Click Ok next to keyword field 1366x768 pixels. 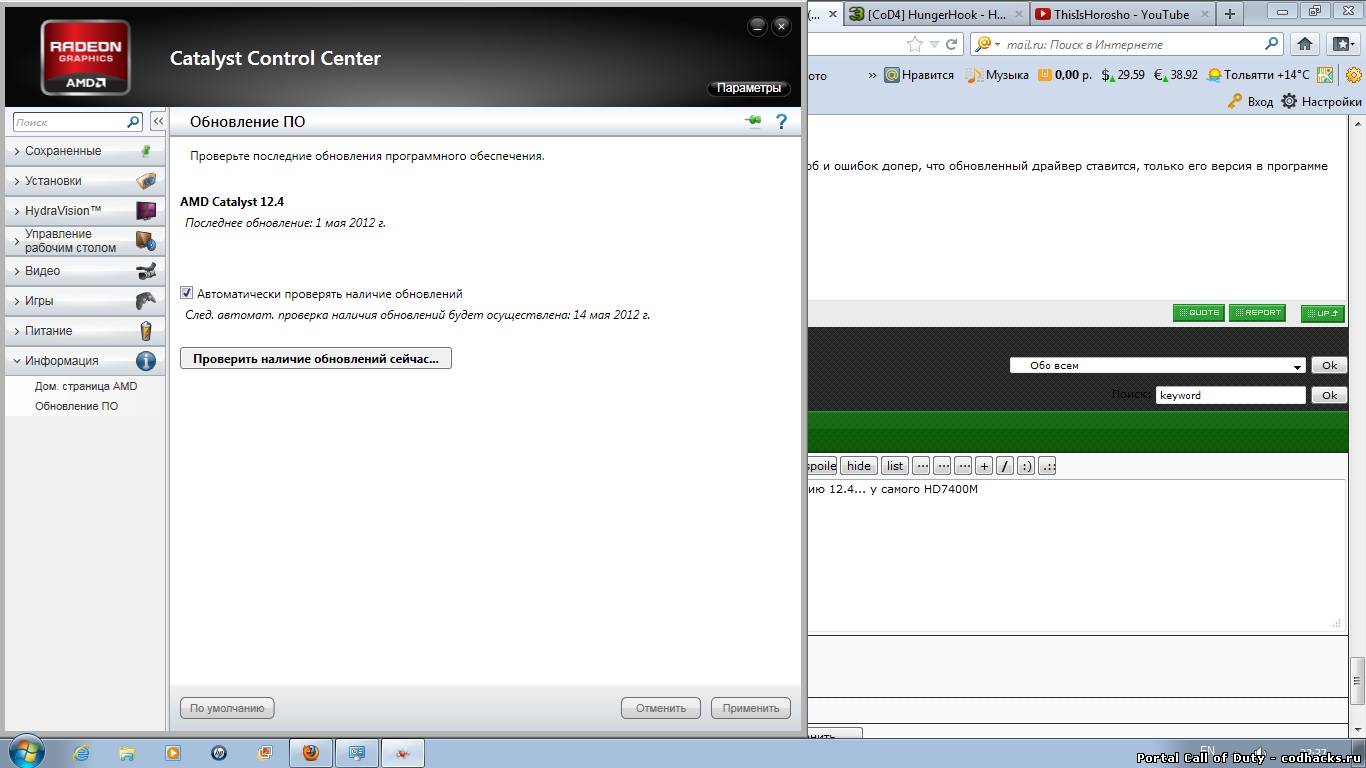point(1329,395)
